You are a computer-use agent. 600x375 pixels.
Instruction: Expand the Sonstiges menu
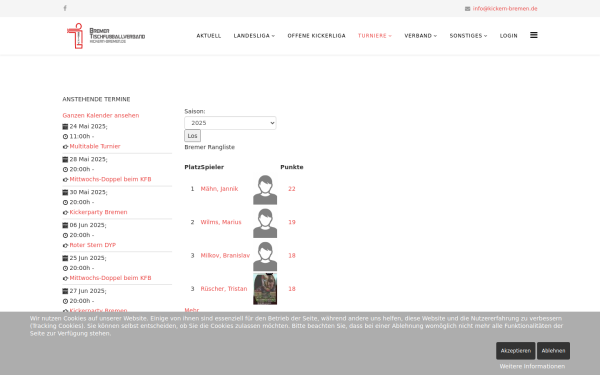pyautogui.click(x=468, y=36)
